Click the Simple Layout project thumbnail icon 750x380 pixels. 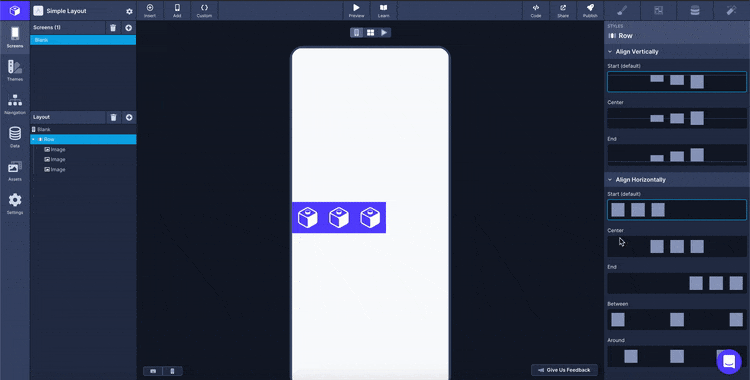(x=38, y=11)
